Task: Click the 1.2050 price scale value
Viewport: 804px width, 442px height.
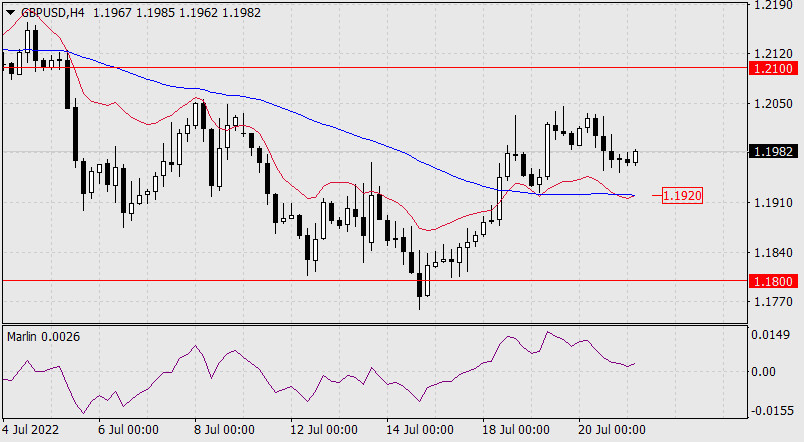Action: point(774,104)
